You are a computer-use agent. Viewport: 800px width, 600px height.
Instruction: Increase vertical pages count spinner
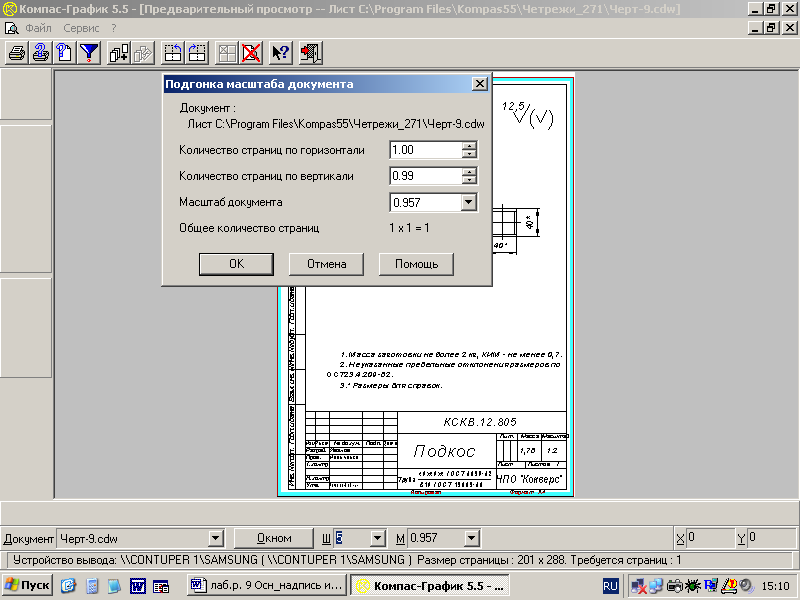tap(469, 172)
